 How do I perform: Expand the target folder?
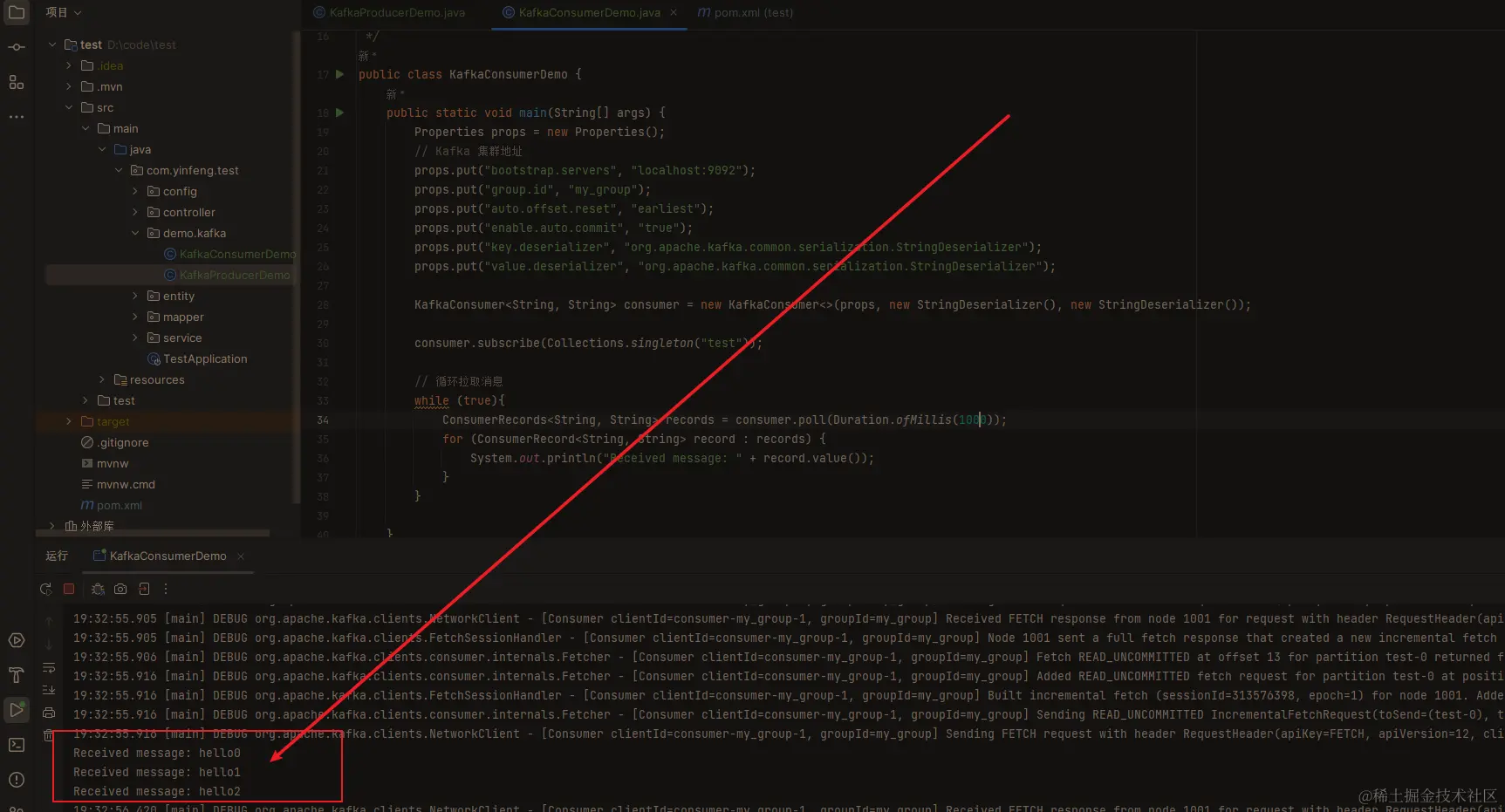click(x=69, y=421)
